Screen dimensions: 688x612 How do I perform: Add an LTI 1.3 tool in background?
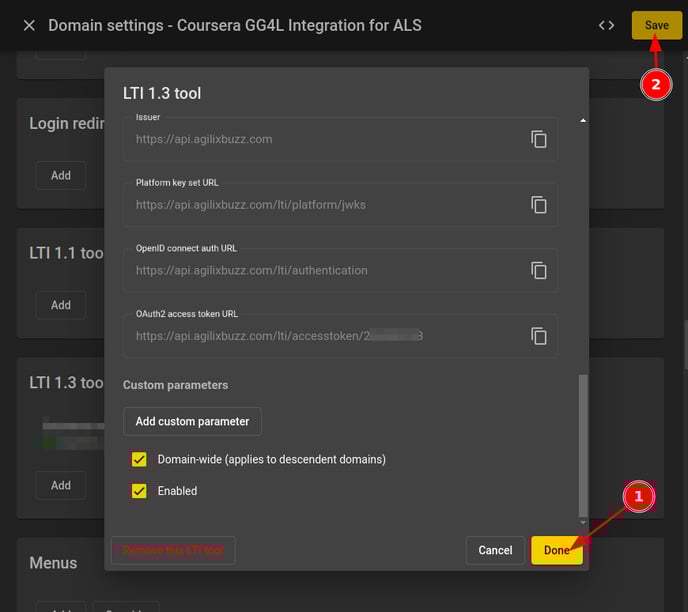pos(61,485)
